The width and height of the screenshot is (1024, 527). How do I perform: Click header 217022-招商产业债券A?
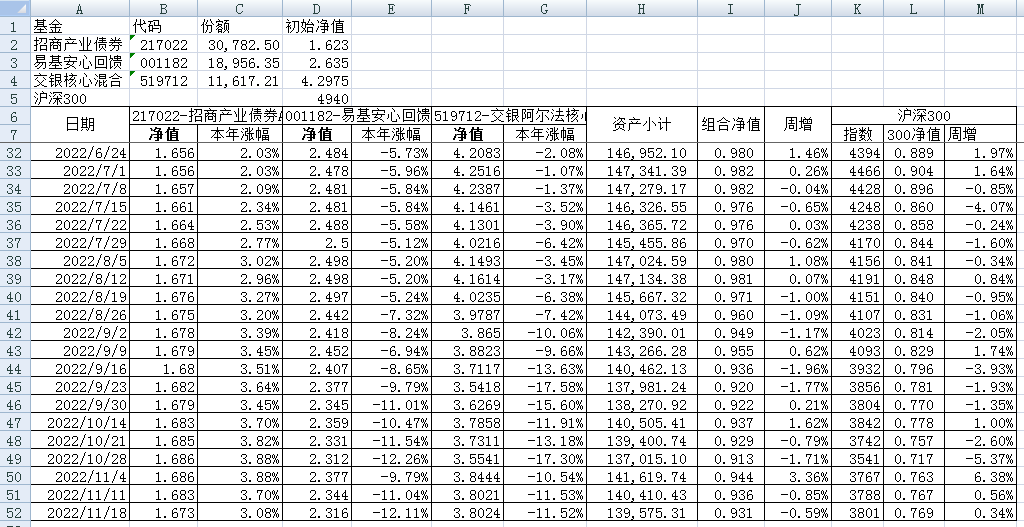pos(206,116)
